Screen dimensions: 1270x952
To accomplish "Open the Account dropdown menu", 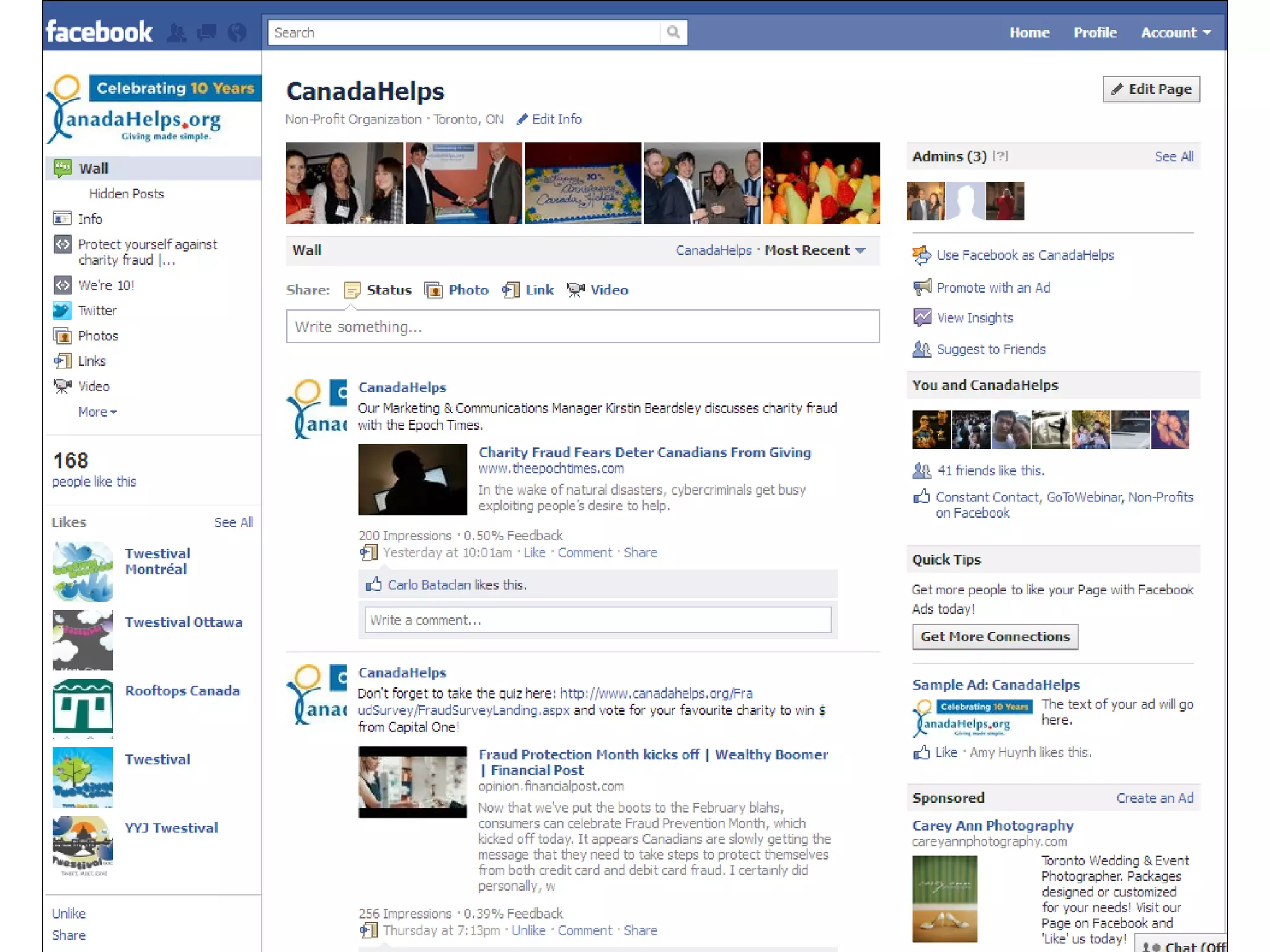I will click(x=1176, y=33).
